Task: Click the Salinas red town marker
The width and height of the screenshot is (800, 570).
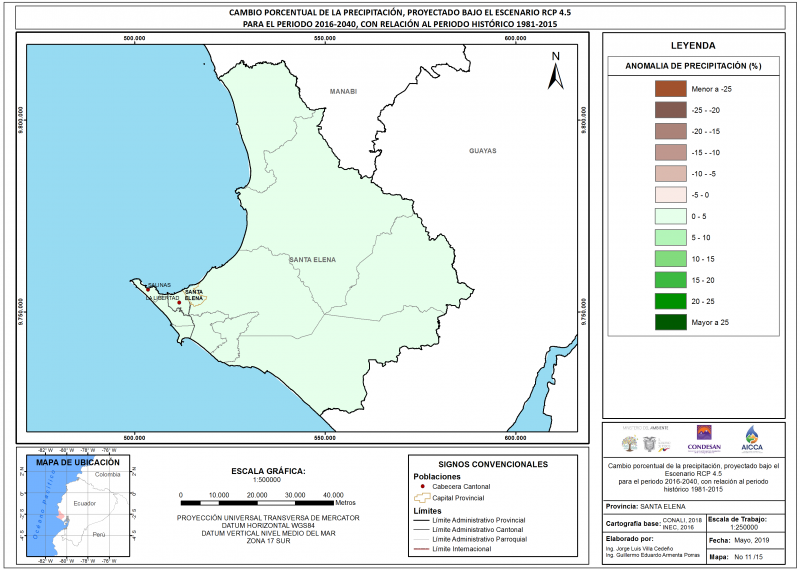Action: tap(148, 289)
